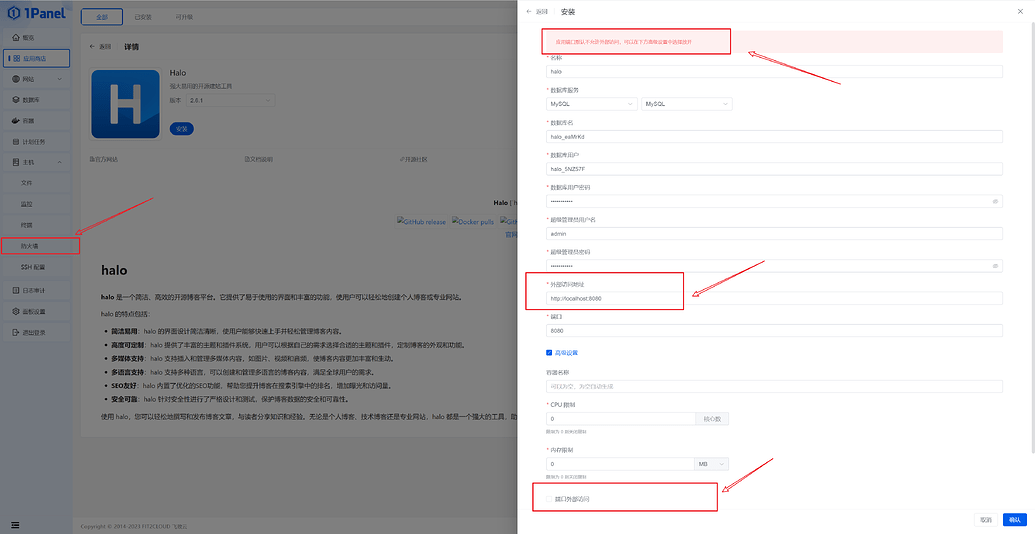Viewport: 1035px width, 534px height.
Task: Click the 内存限制 memory limit input
Action: [x=620, y=464]
